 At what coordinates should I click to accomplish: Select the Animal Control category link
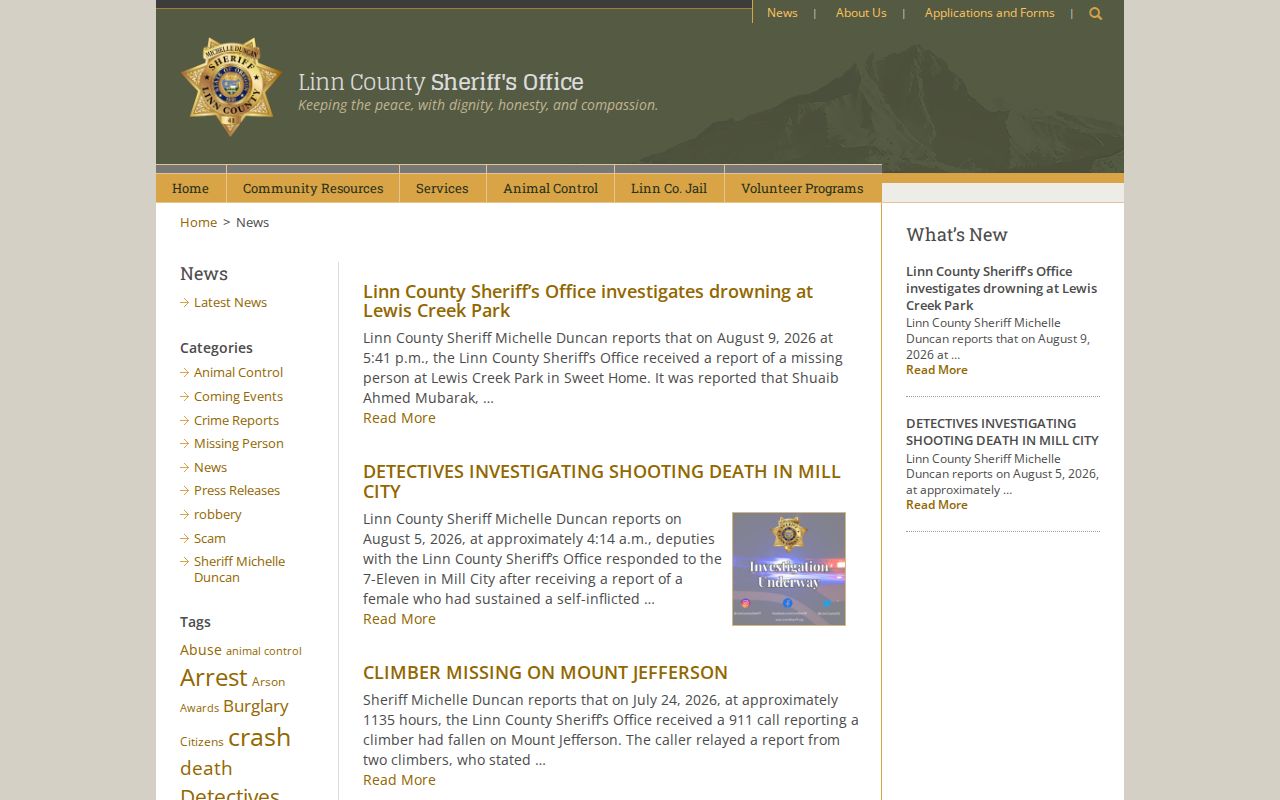click(x=238, y=372)
